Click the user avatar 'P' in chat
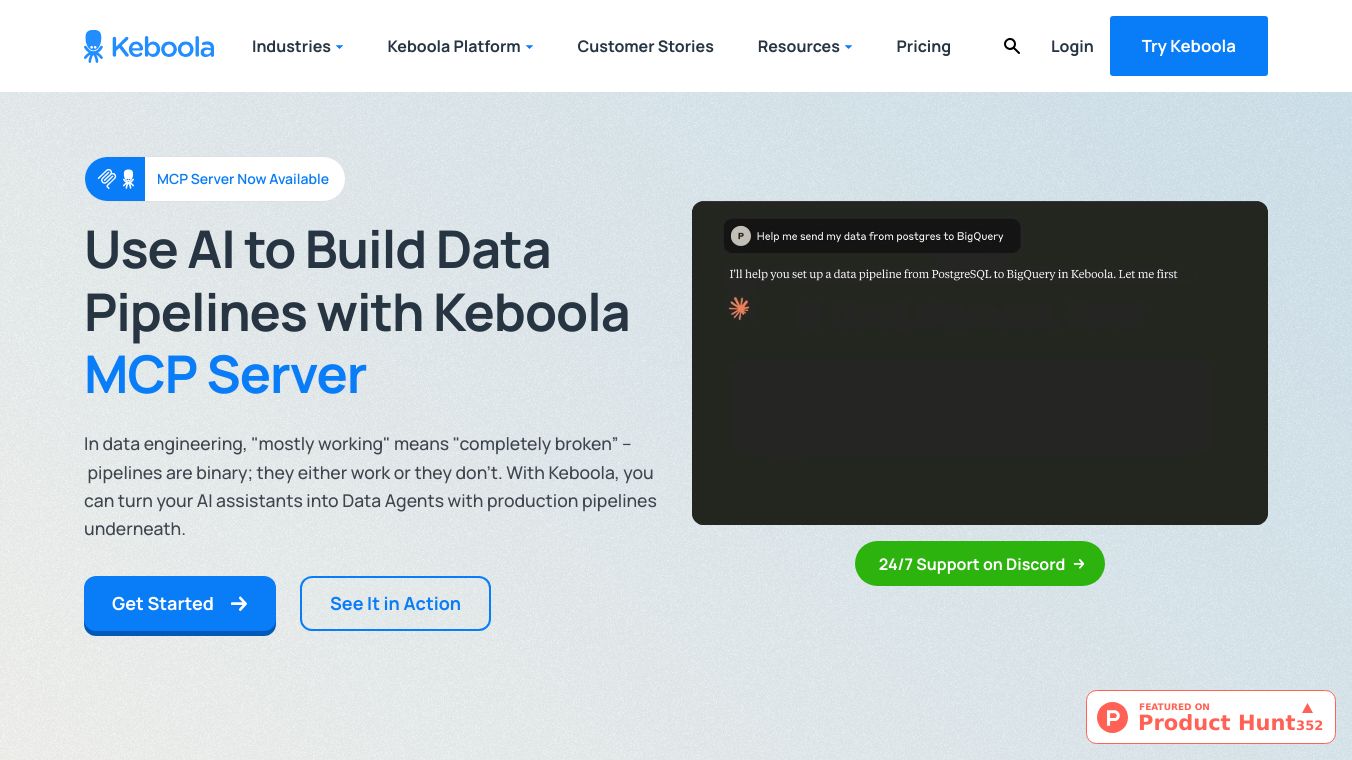The image size is (1352, 760). pyautogui.click(x=740, y=236)
